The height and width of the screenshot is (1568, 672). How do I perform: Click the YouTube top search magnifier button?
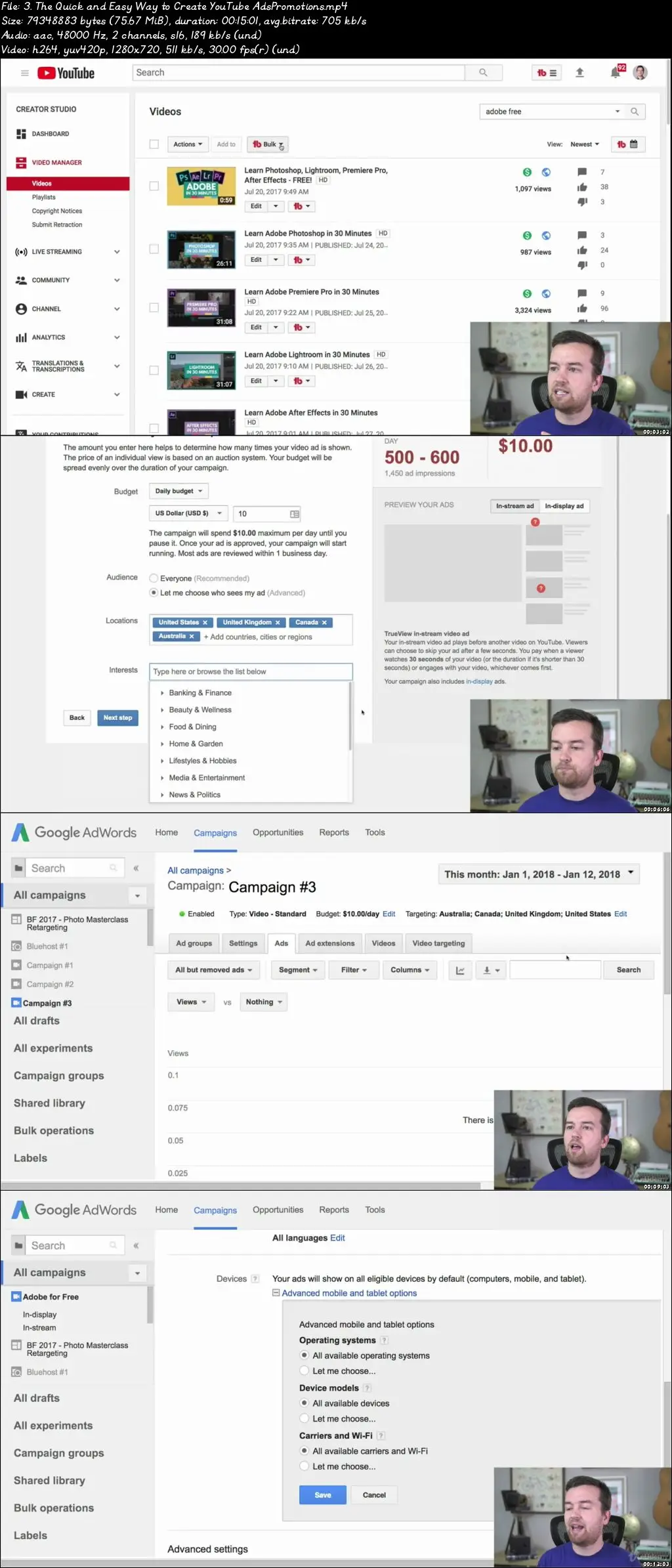click(x=483, y=73)
